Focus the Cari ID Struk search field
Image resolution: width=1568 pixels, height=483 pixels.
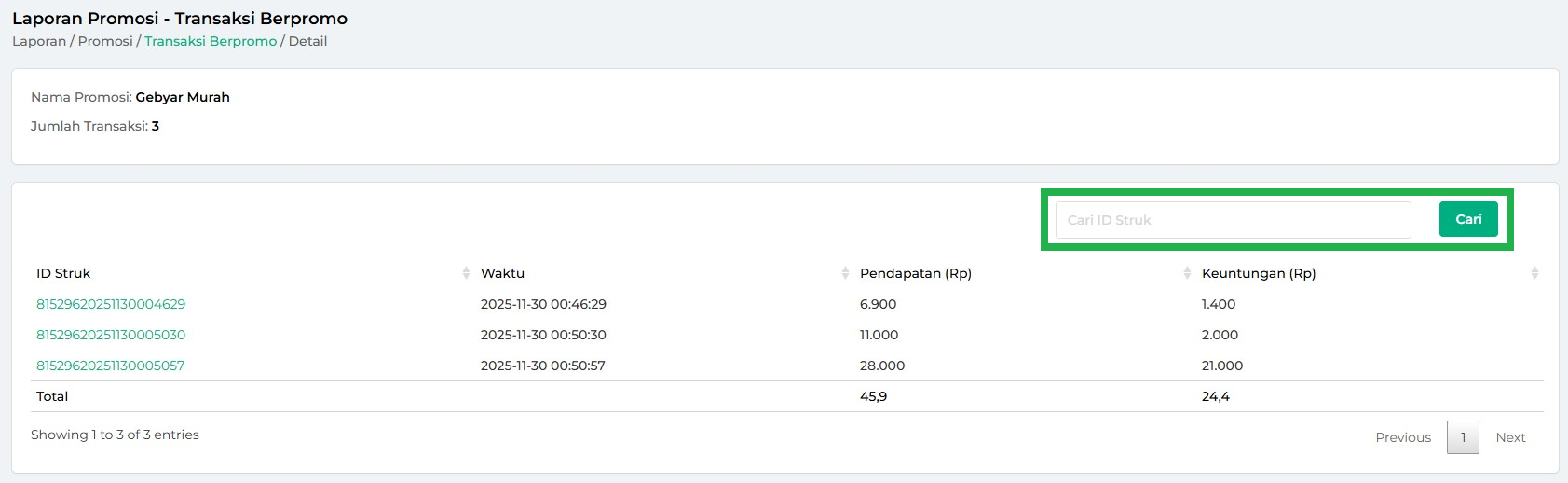[x=1233, y=220]
